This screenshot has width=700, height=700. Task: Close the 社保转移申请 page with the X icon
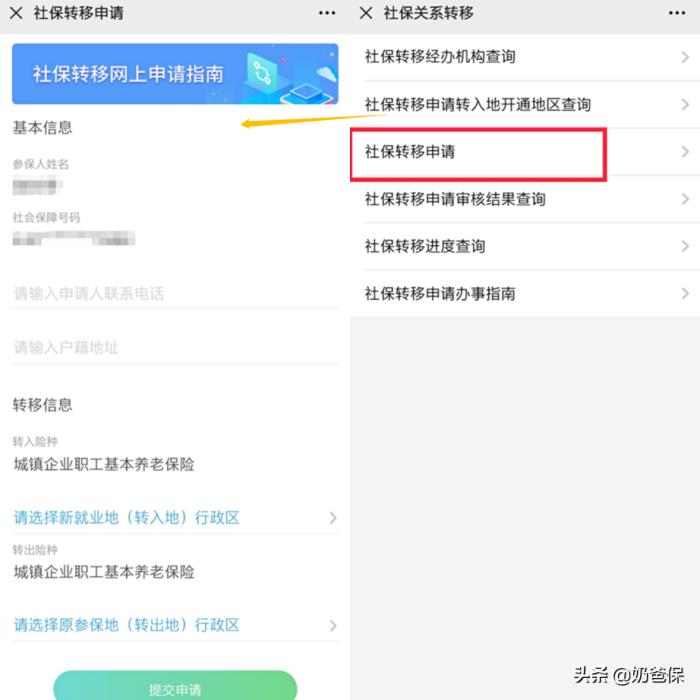click(16, 13)
